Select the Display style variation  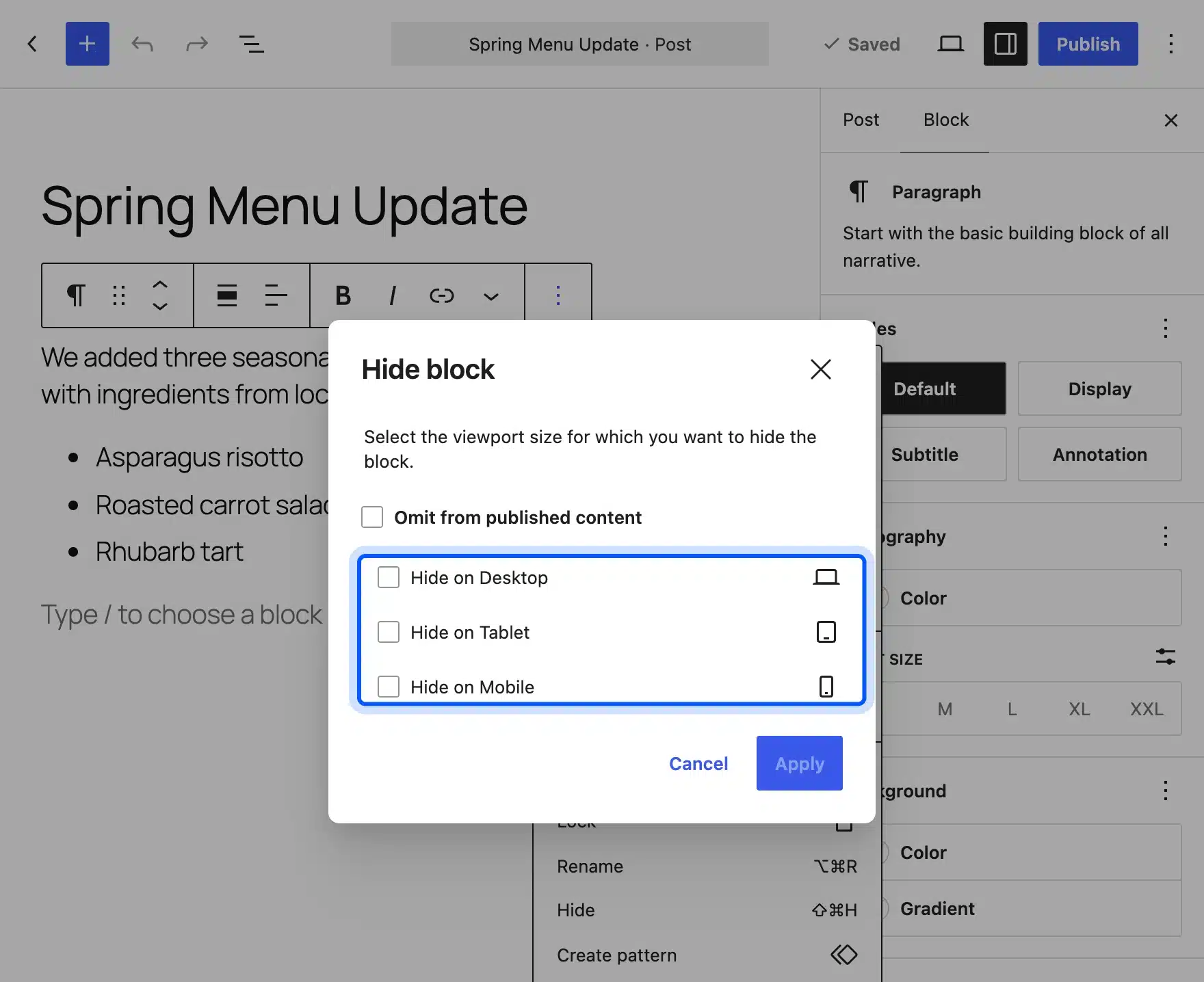pyautogui.click(x=1099, y=388)
